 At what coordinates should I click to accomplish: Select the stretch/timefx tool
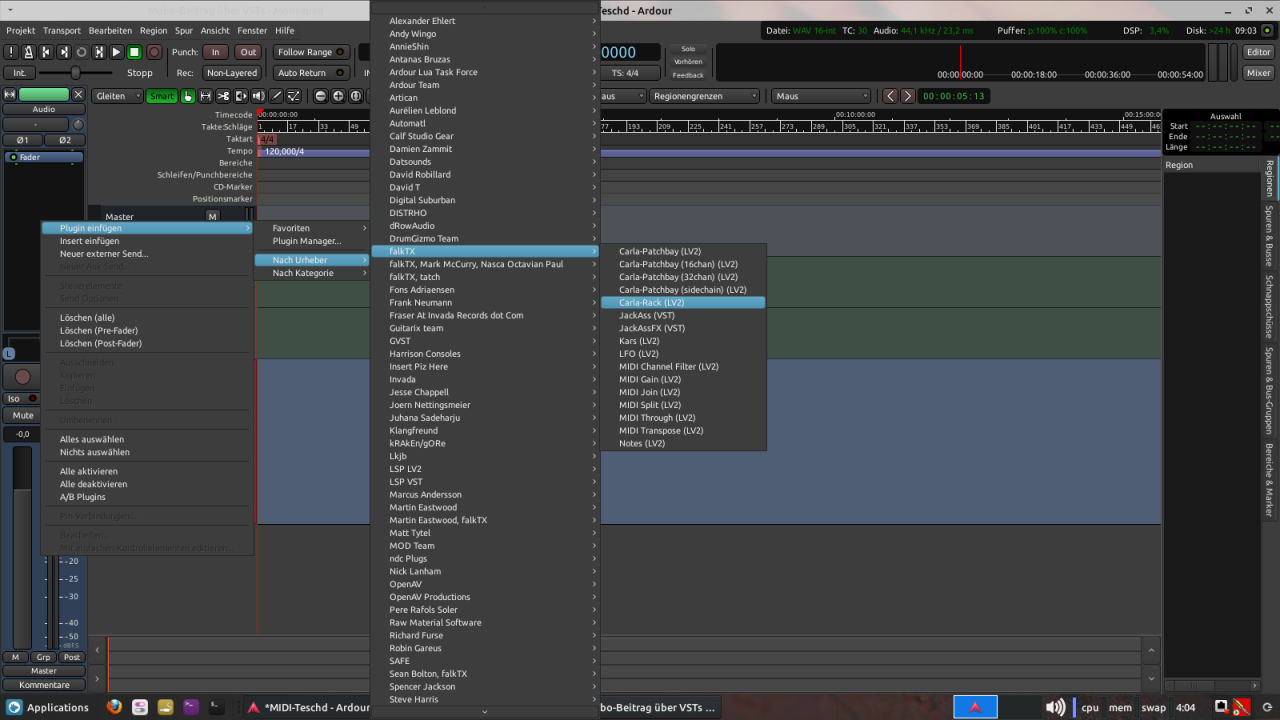point(241,96)
